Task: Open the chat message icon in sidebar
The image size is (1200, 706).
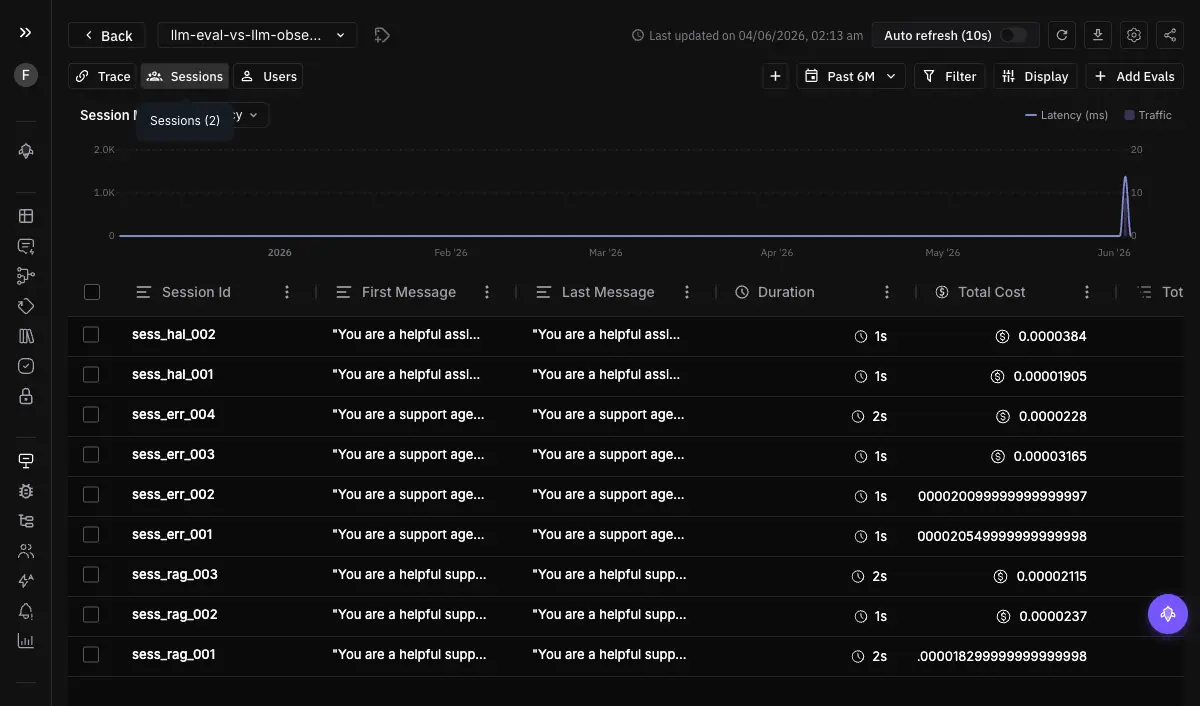Action: (26, 246)
